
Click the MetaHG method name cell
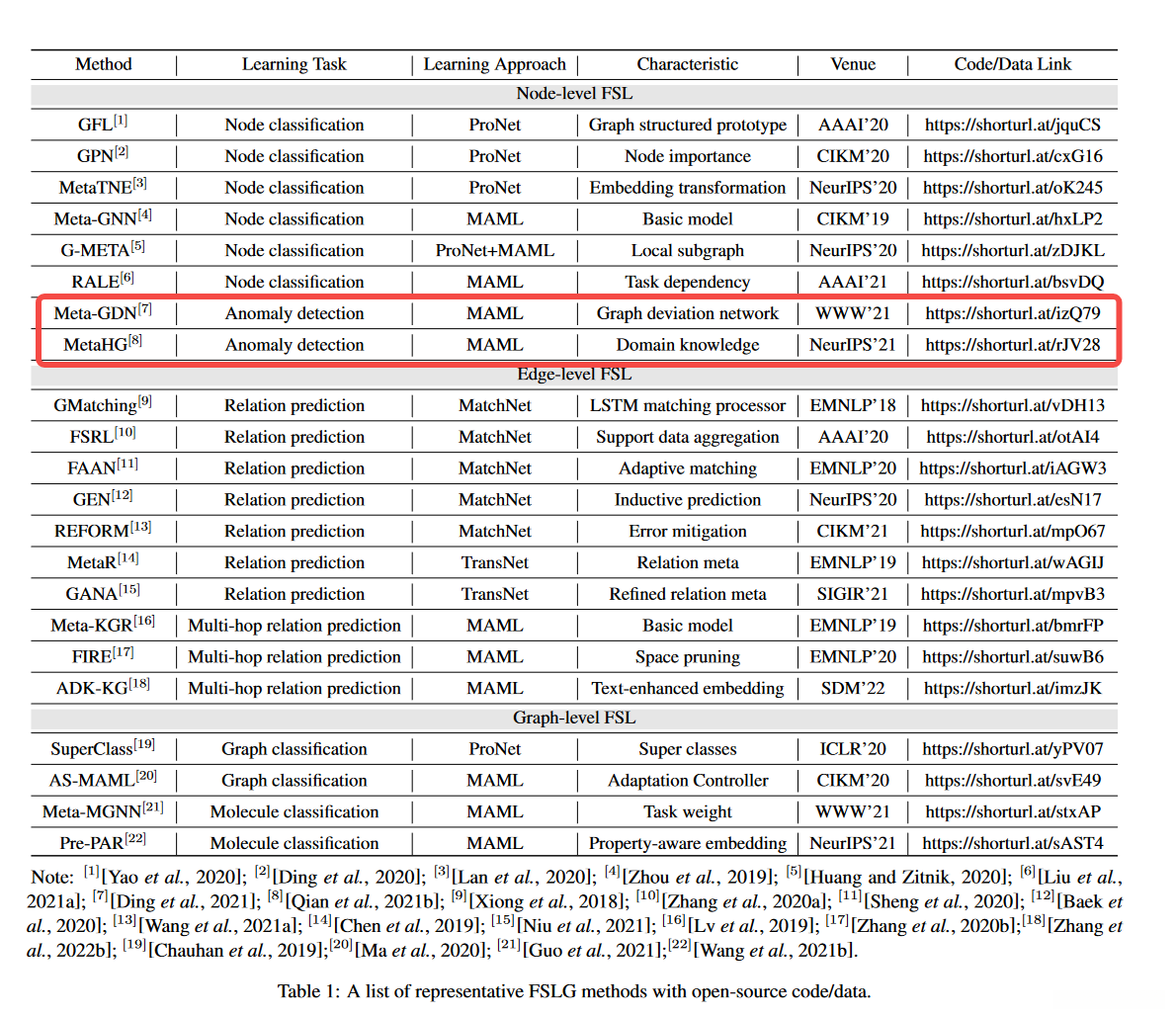click(103, 344)
